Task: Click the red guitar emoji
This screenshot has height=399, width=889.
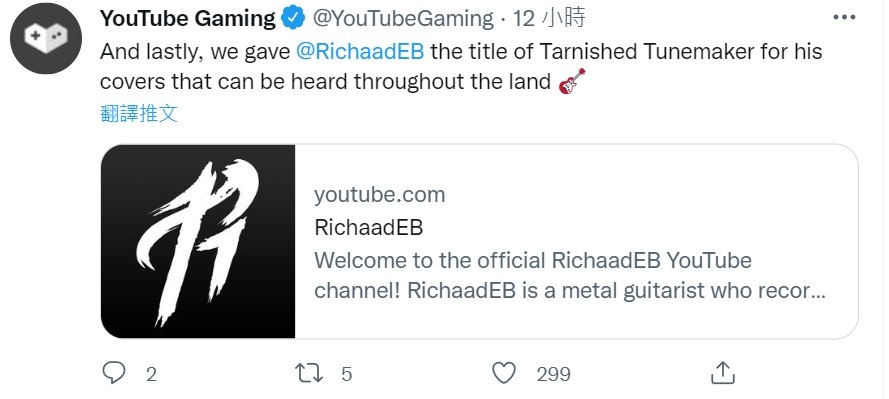Action: coord(572,81)
